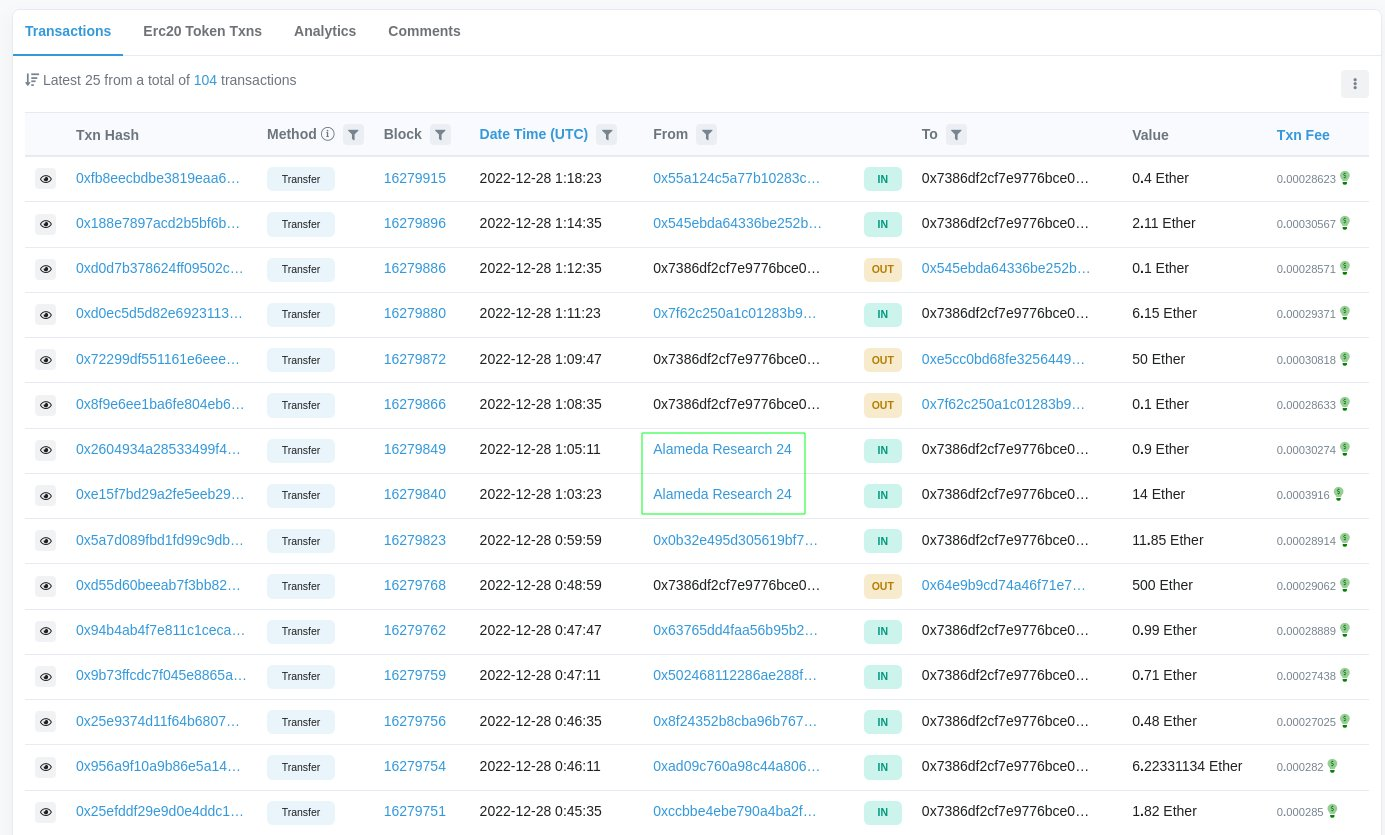This screenshot has height=835, width=1385.
Task: Click eye icon for txn 0xd0d7b378624ff09502c
Action: click(x=46, y=269)
